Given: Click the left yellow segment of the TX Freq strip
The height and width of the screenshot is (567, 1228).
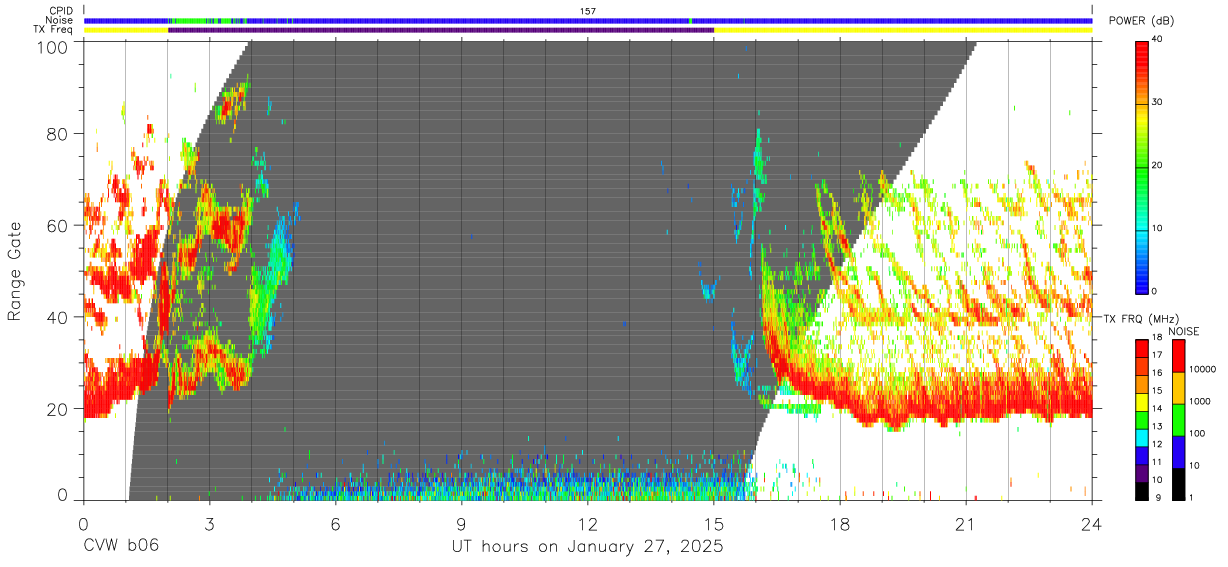Looking at the screenshot, I should point(126,30).
